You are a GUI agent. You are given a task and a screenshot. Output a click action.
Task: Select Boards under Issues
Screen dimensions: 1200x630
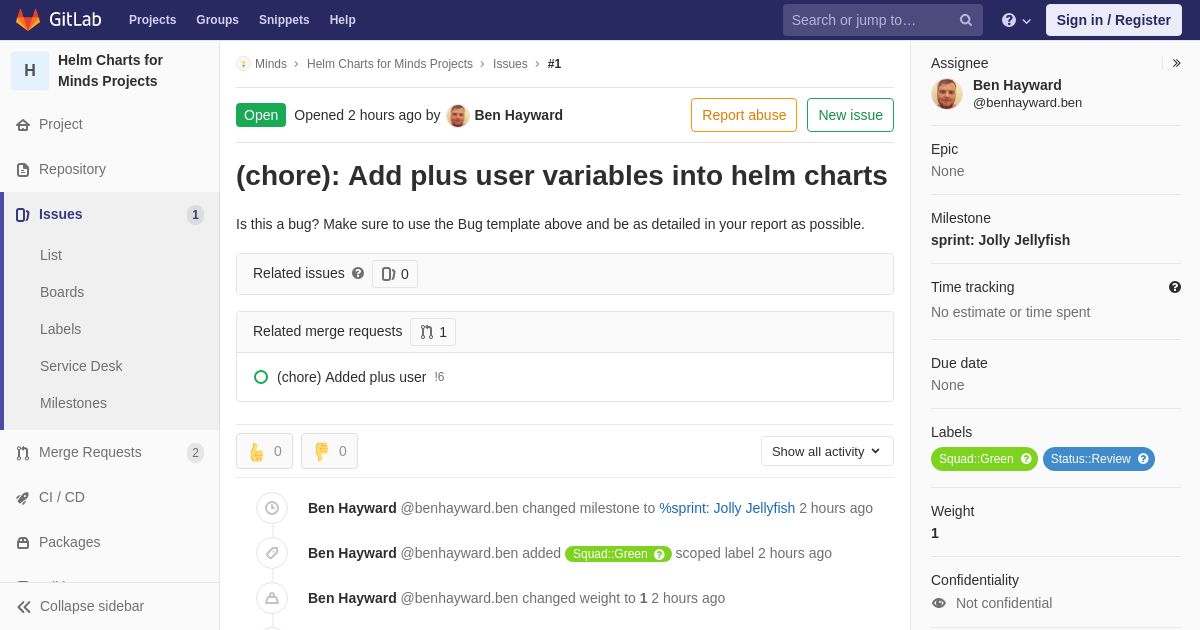62,292
